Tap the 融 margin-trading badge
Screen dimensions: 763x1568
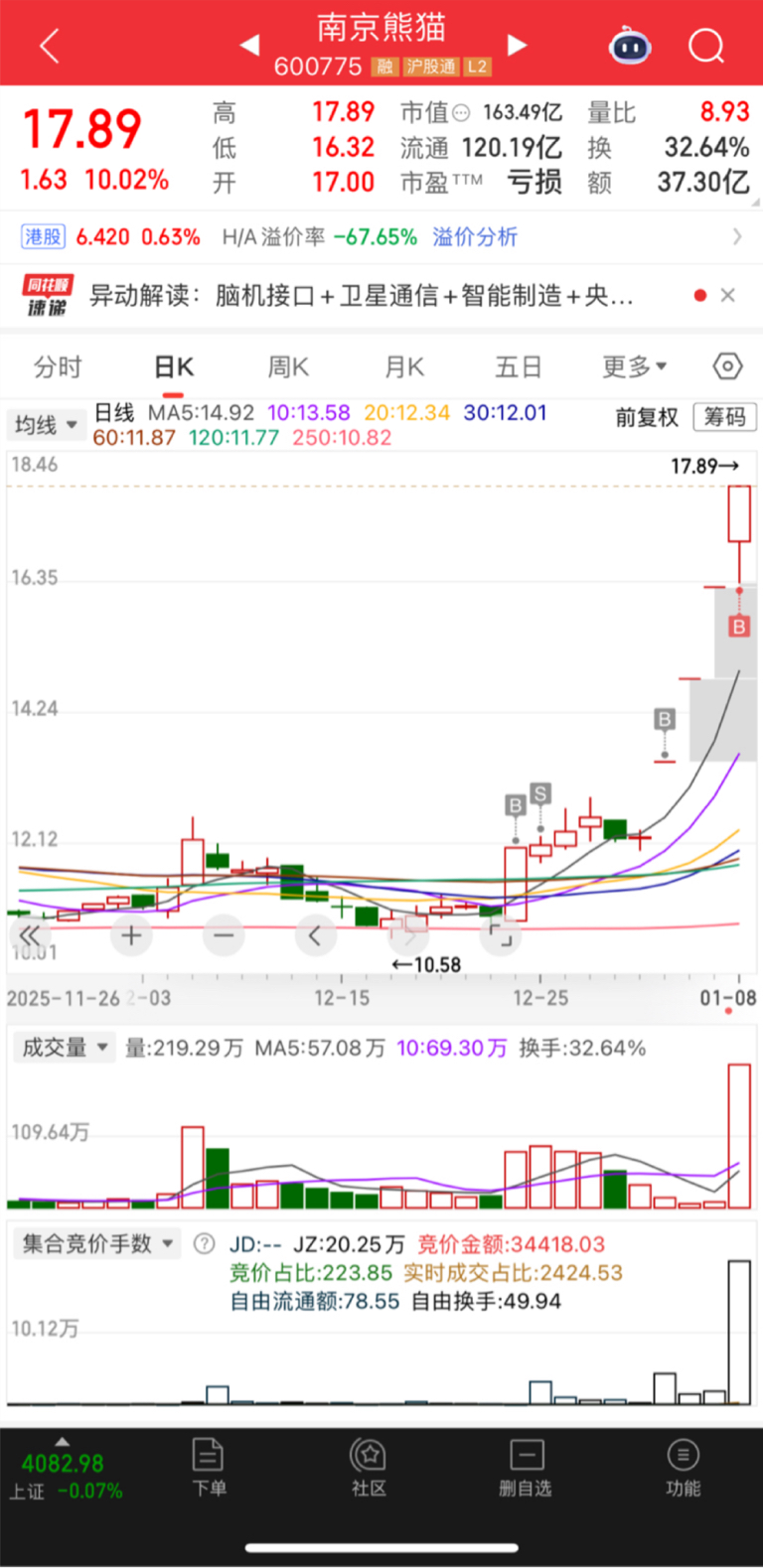tap(383, 67)
